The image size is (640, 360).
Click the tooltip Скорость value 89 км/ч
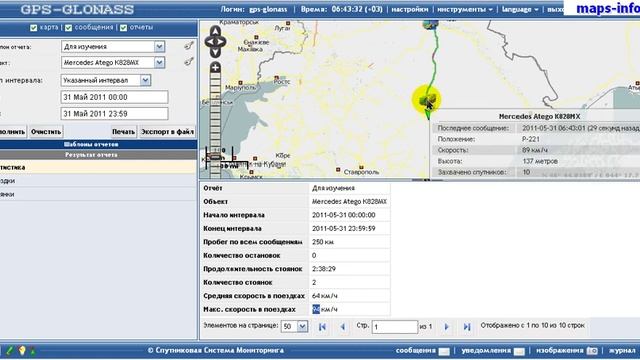pyautogui.click(x=535, y=150)
